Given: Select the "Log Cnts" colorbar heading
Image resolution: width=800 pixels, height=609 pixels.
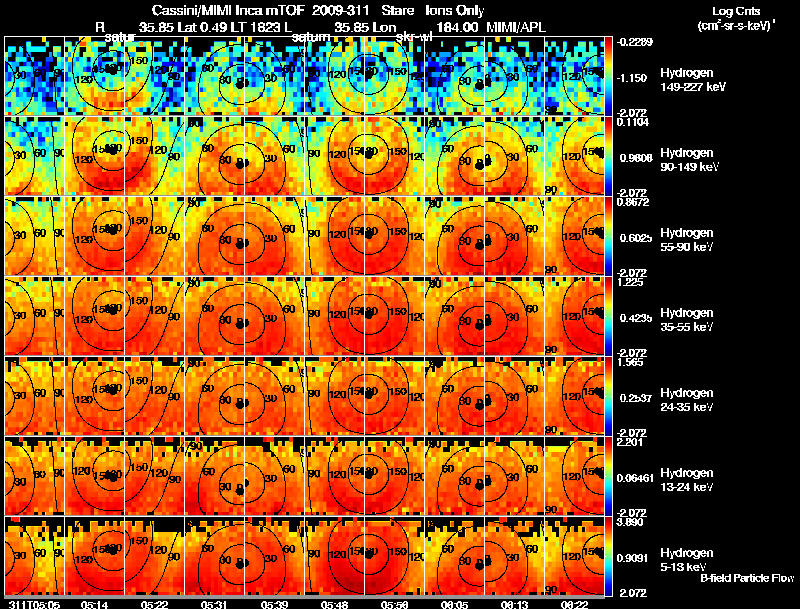Looking at the screenshot, I should coord(735,11).
